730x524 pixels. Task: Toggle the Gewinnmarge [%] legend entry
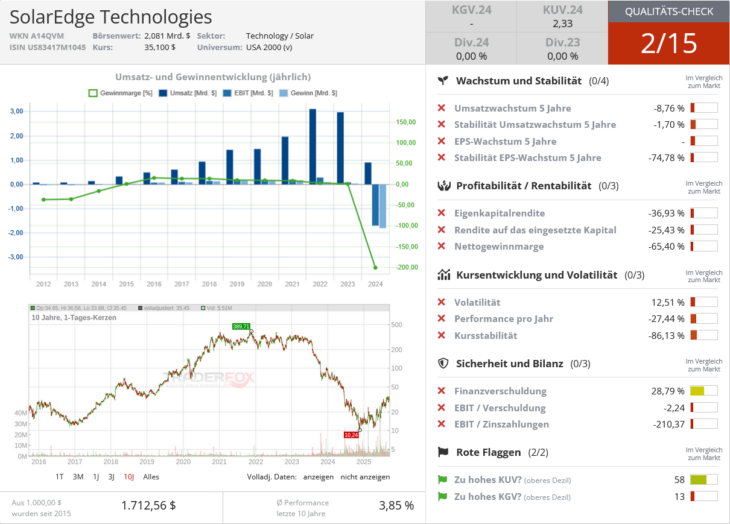(x=121, y=93)
